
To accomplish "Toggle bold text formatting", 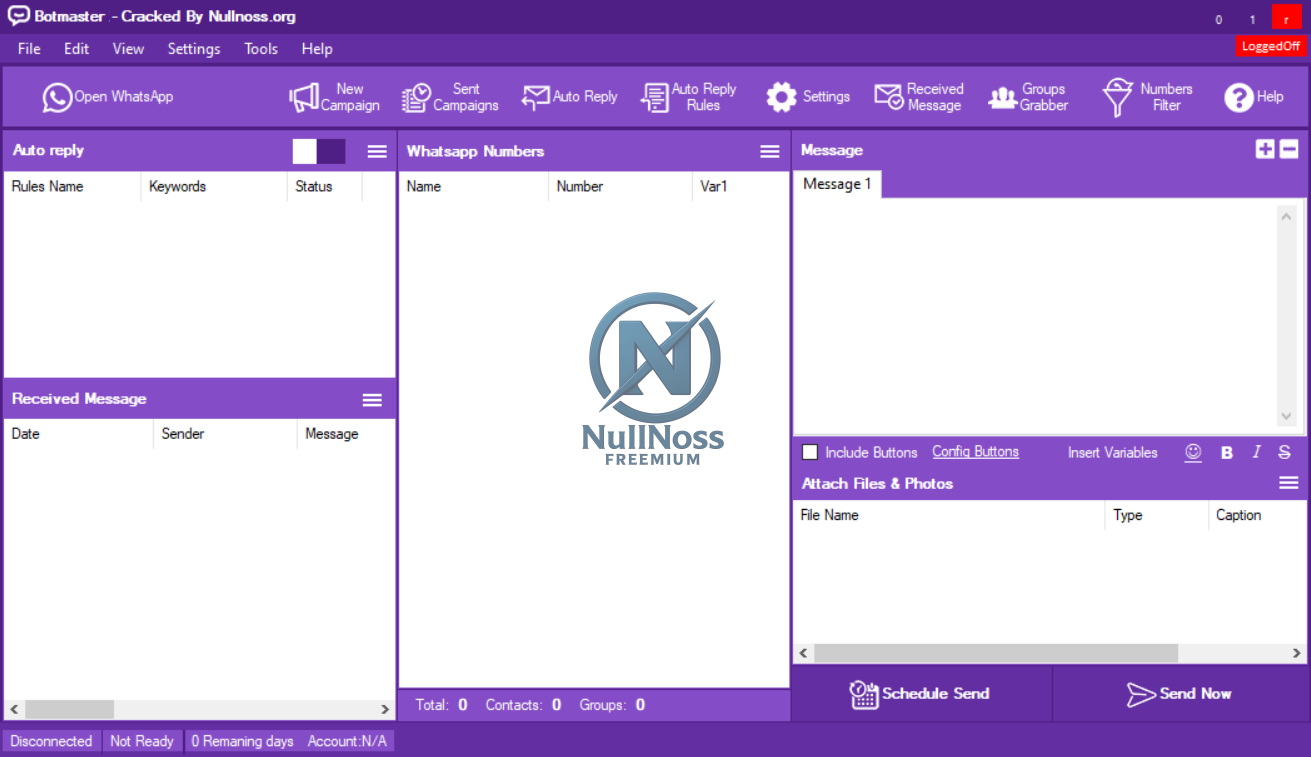I will tap(1226, 452).
